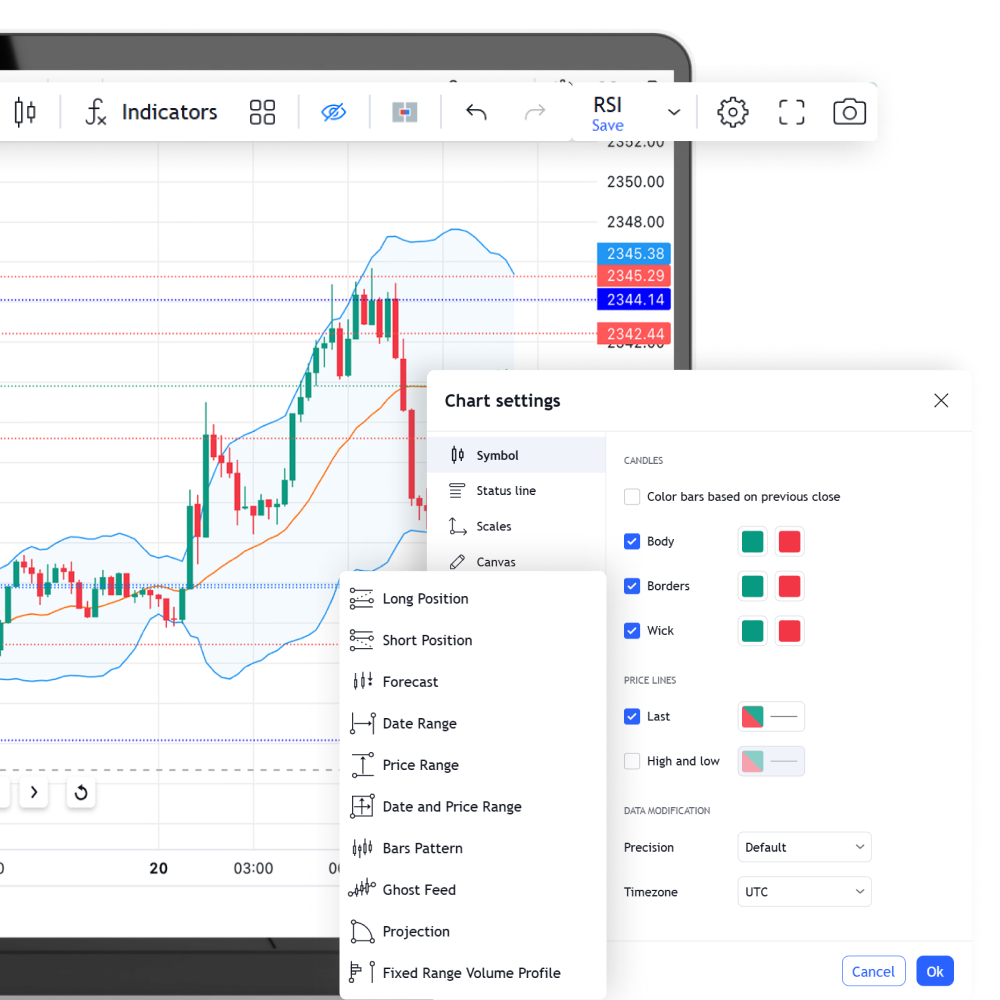Open the Timezone UTC dropdown
This screenshot has height=1000, width=1000.
(x=804, y=892)
